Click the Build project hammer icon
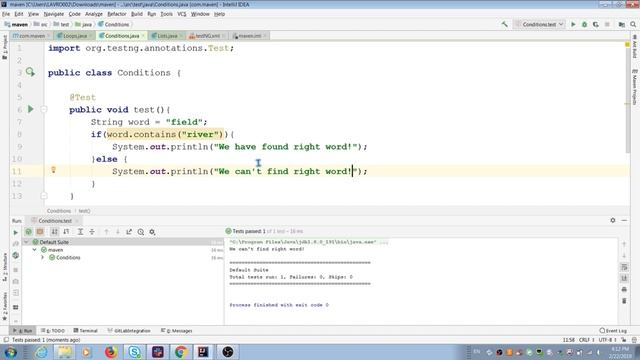The image size is (640, 360). tap(504, 24)
